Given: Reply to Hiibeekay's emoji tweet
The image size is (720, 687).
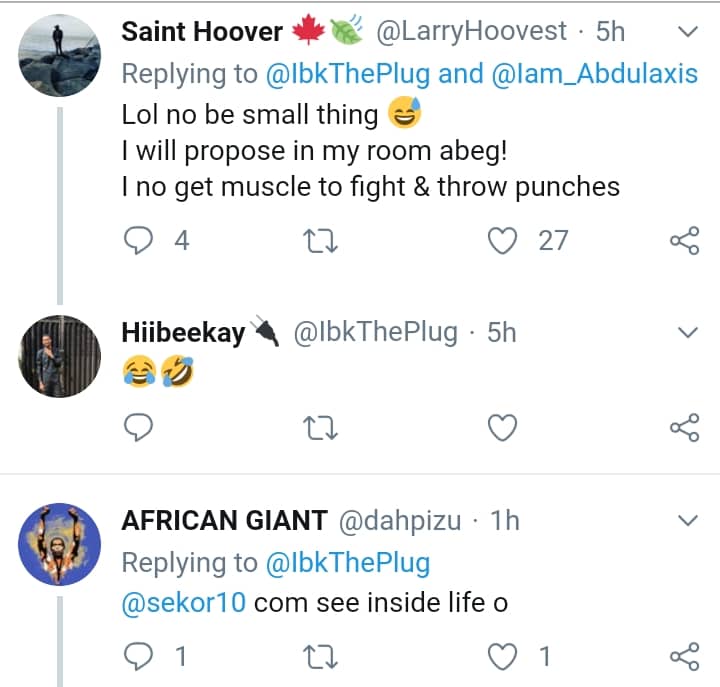Looking at the screenshot, I should click(x=138, y=428).
